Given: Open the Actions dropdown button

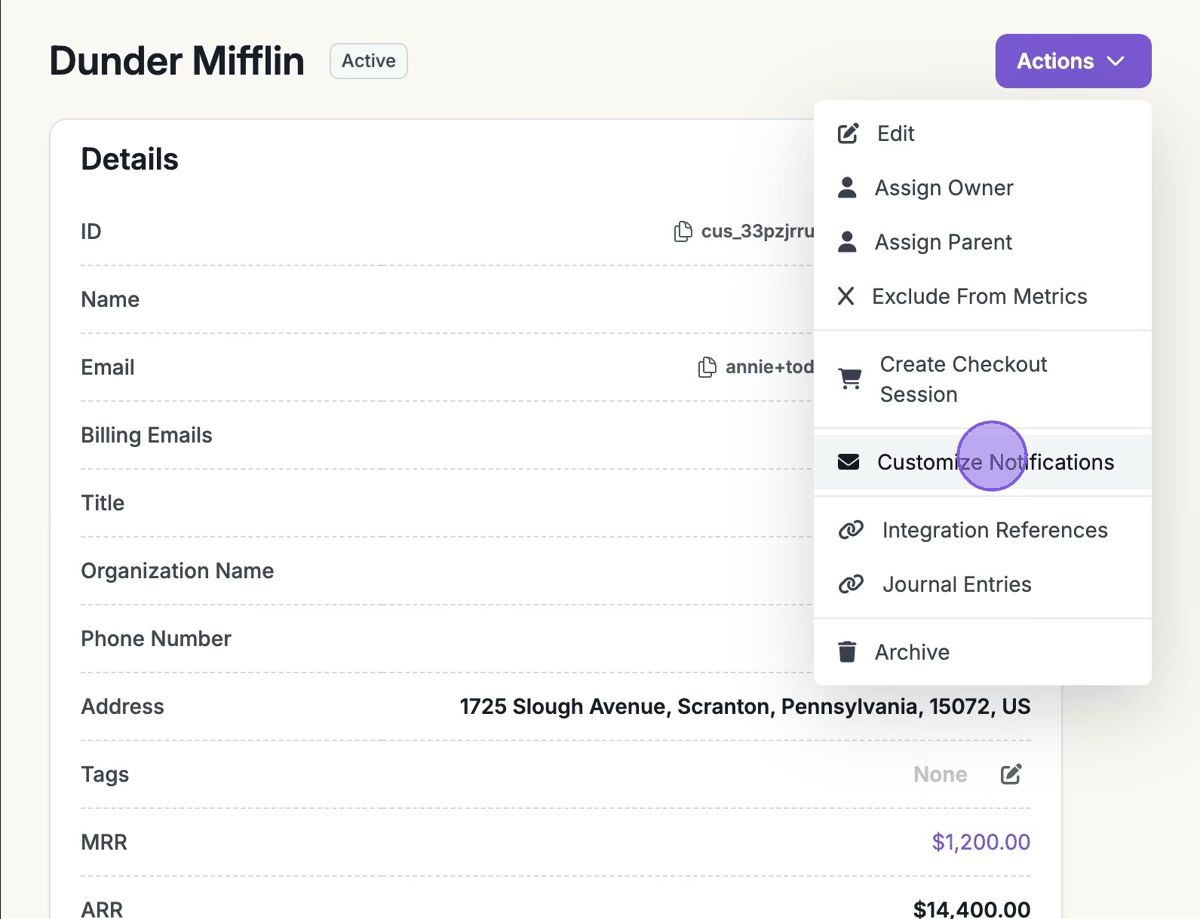Looking at the screenshot, I should 1073,61.
